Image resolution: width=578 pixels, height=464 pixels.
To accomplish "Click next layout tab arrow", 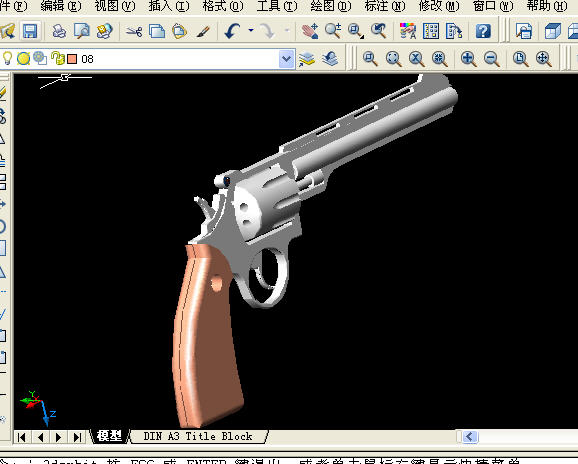I will (58, 437).
